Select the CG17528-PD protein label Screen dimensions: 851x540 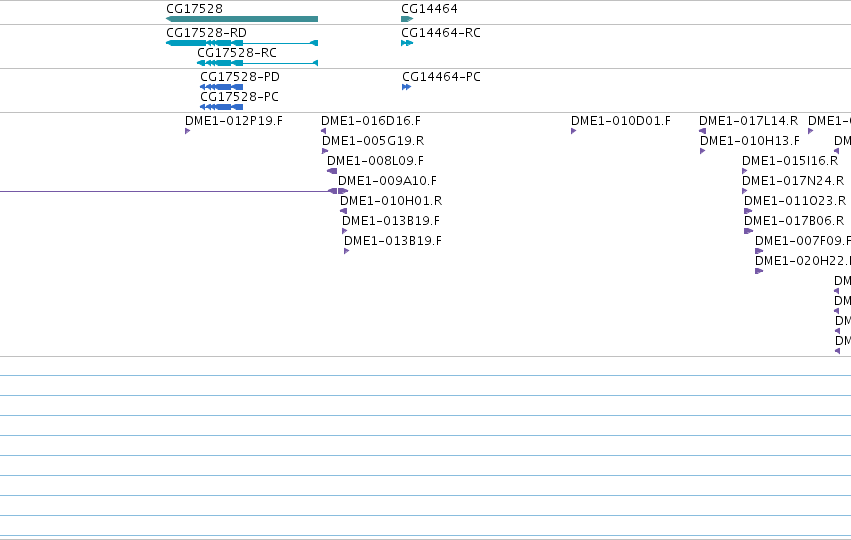coord(240,77)
